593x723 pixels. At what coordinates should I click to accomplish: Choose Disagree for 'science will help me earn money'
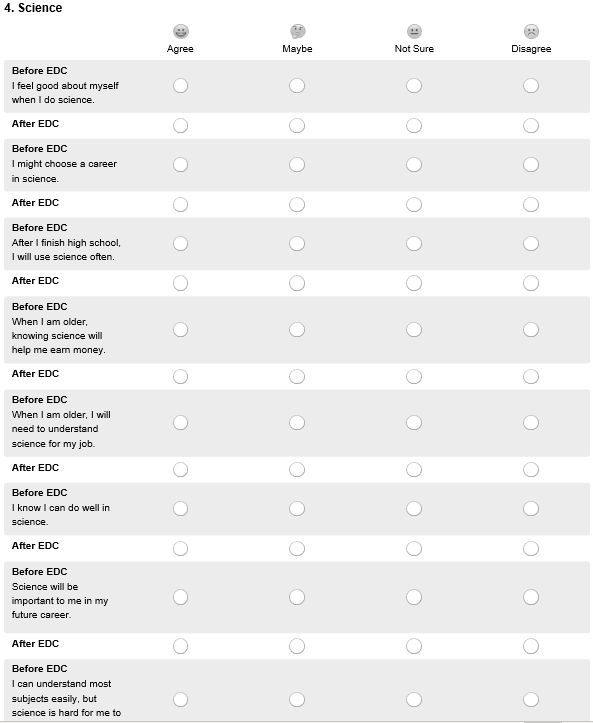pyautogui.click(x=531, y=330)
